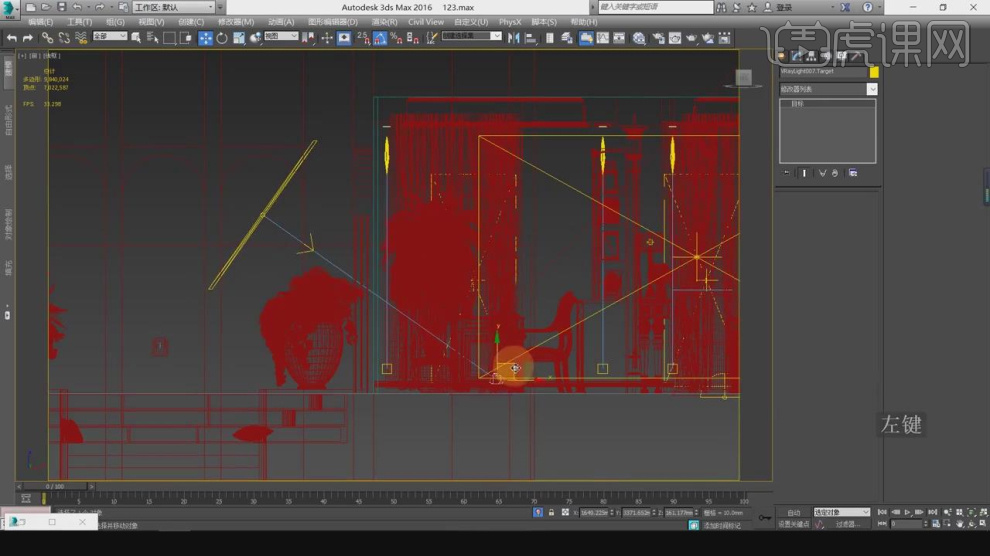Click the Pin Stack icon under modifier stack

click(787, 172)
